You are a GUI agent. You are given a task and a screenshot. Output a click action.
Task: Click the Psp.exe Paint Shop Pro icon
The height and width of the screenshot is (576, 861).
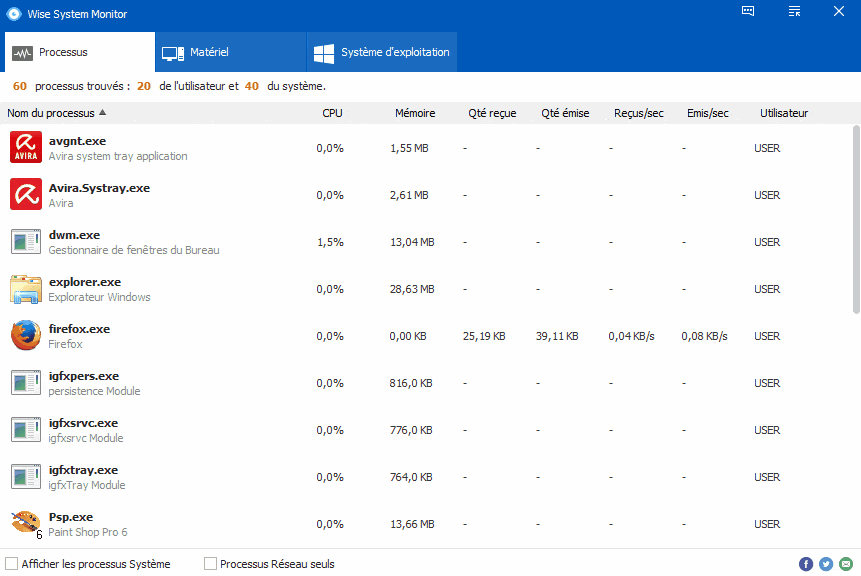[x=26, y=523]
